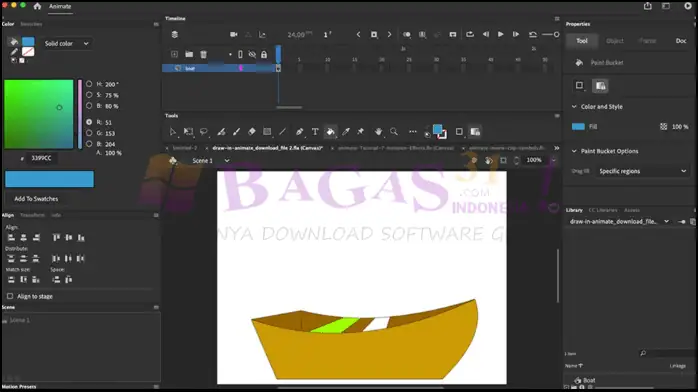
Task: Click the hex color input field 3399CC
Action: (41, 158)
